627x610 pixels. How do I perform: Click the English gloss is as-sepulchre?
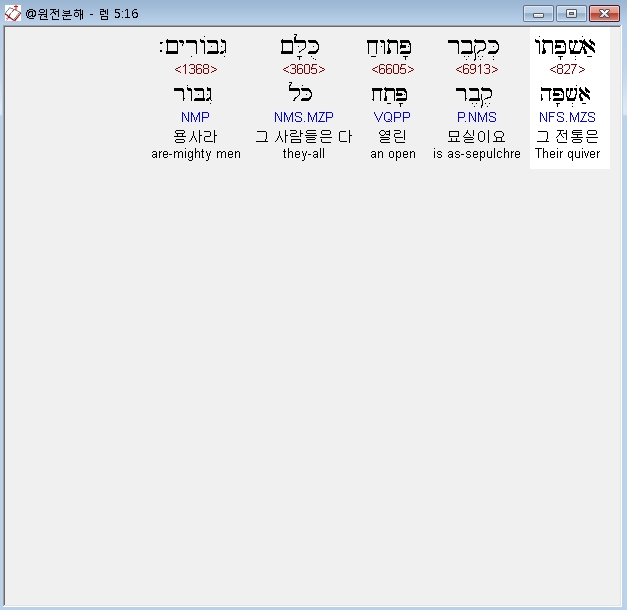click(477, 154)
